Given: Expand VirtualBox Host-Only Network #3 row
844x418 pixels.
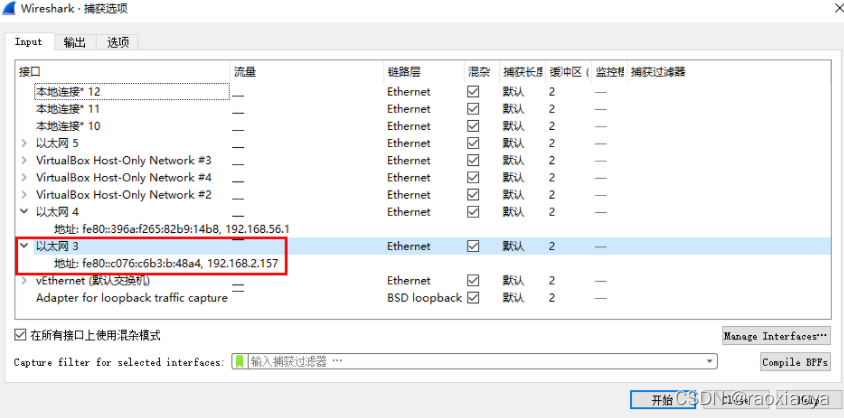Looking at the screenshot, I should tap(24, 160).
